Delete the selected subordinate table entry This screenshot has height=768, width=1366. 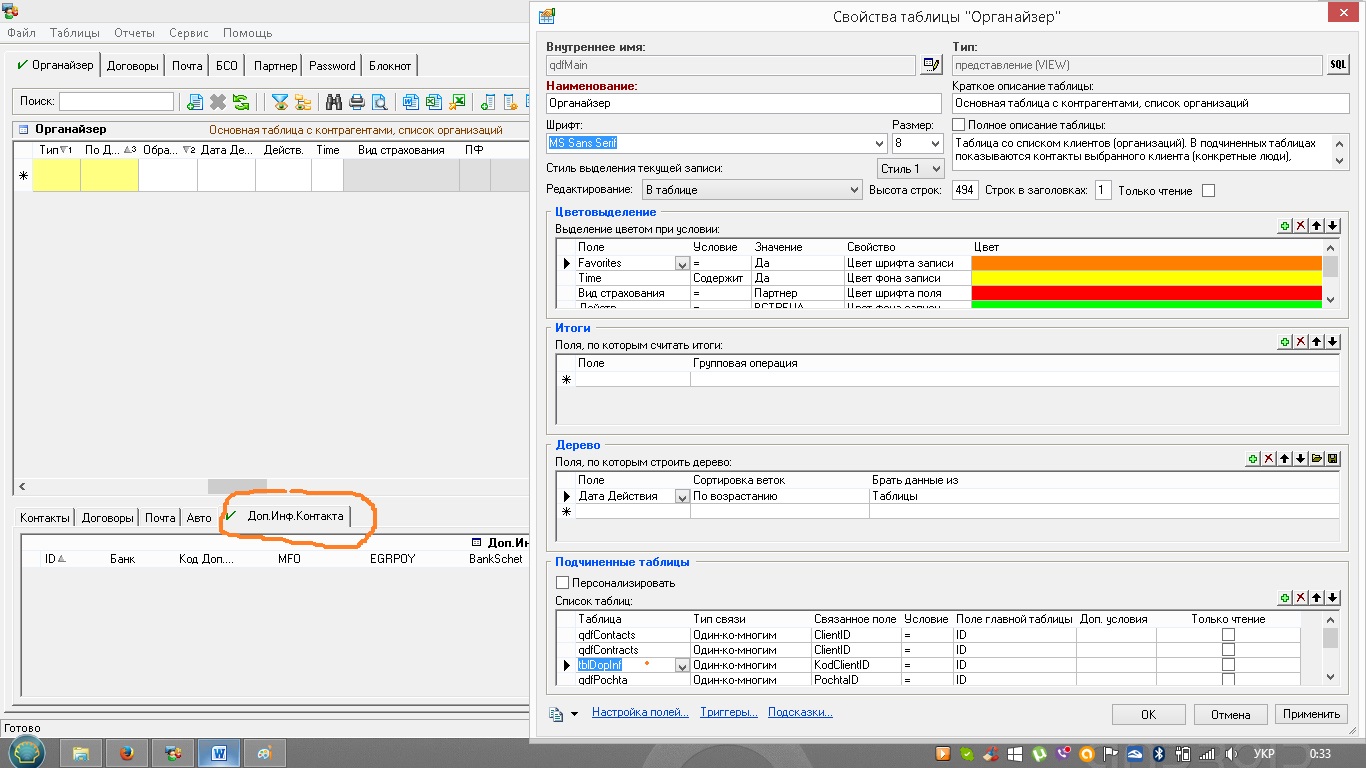point(1301,598)
